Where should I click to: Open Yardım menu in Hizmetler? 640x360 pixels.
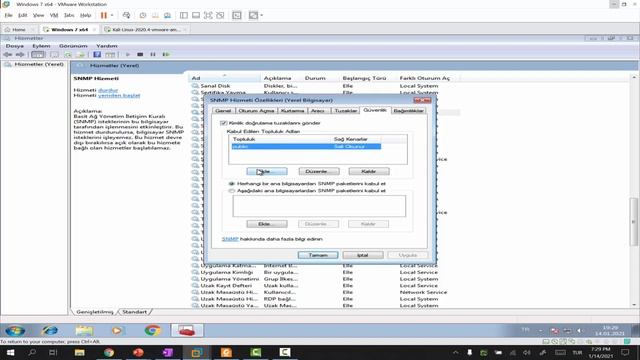(107, 46)
